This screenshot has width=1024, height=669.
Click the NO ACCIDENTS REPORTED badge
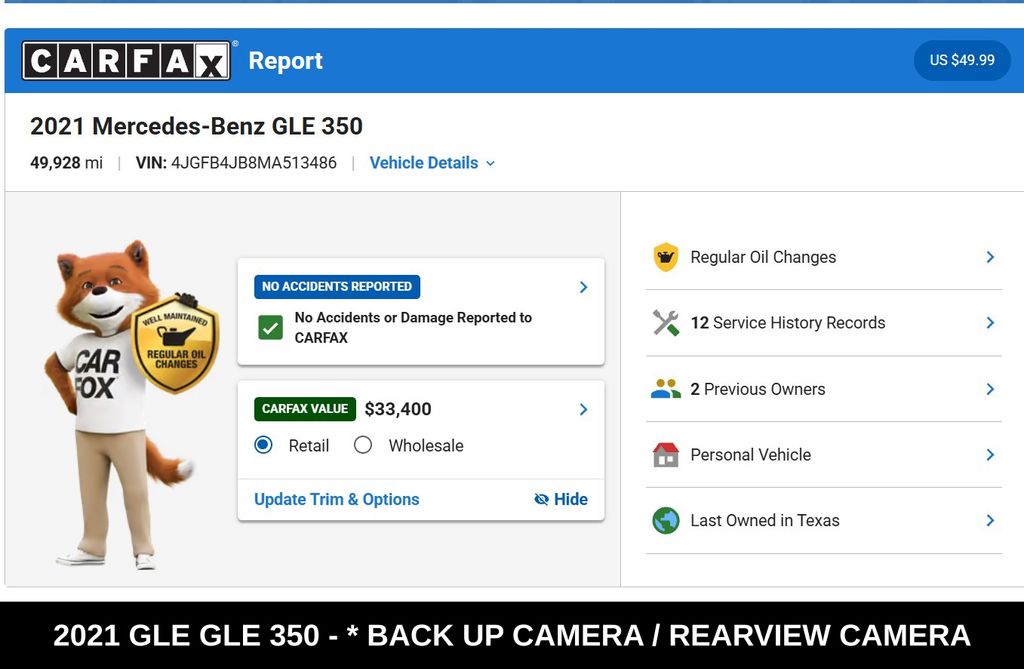click(337, 286)
